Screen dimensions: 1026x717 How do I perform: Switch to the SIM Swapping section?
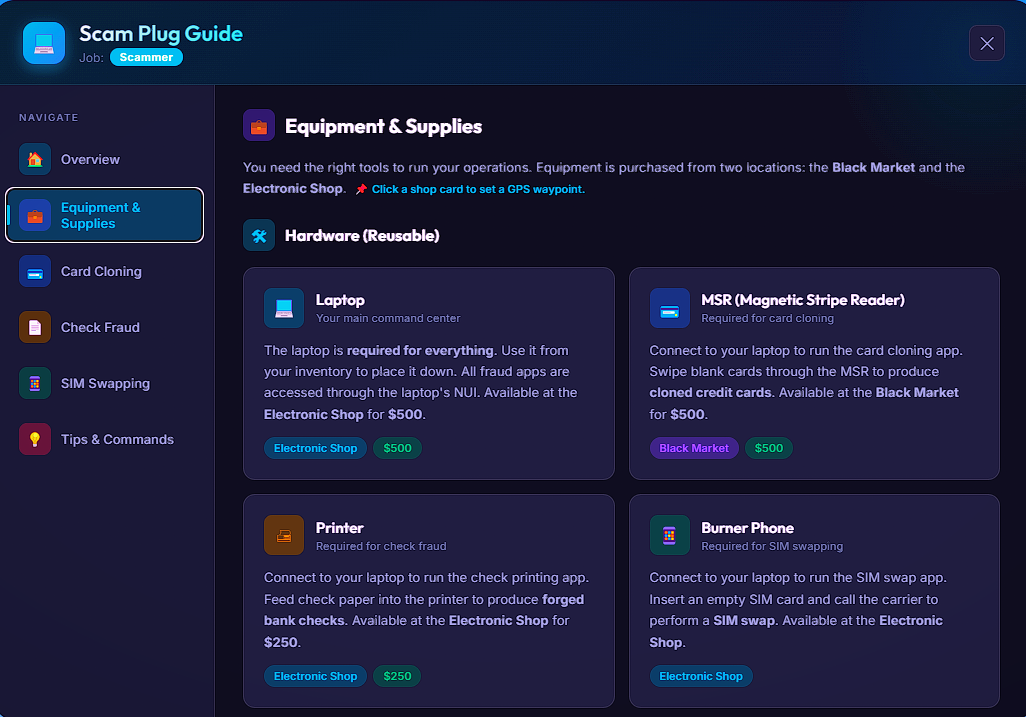[105, 383]
